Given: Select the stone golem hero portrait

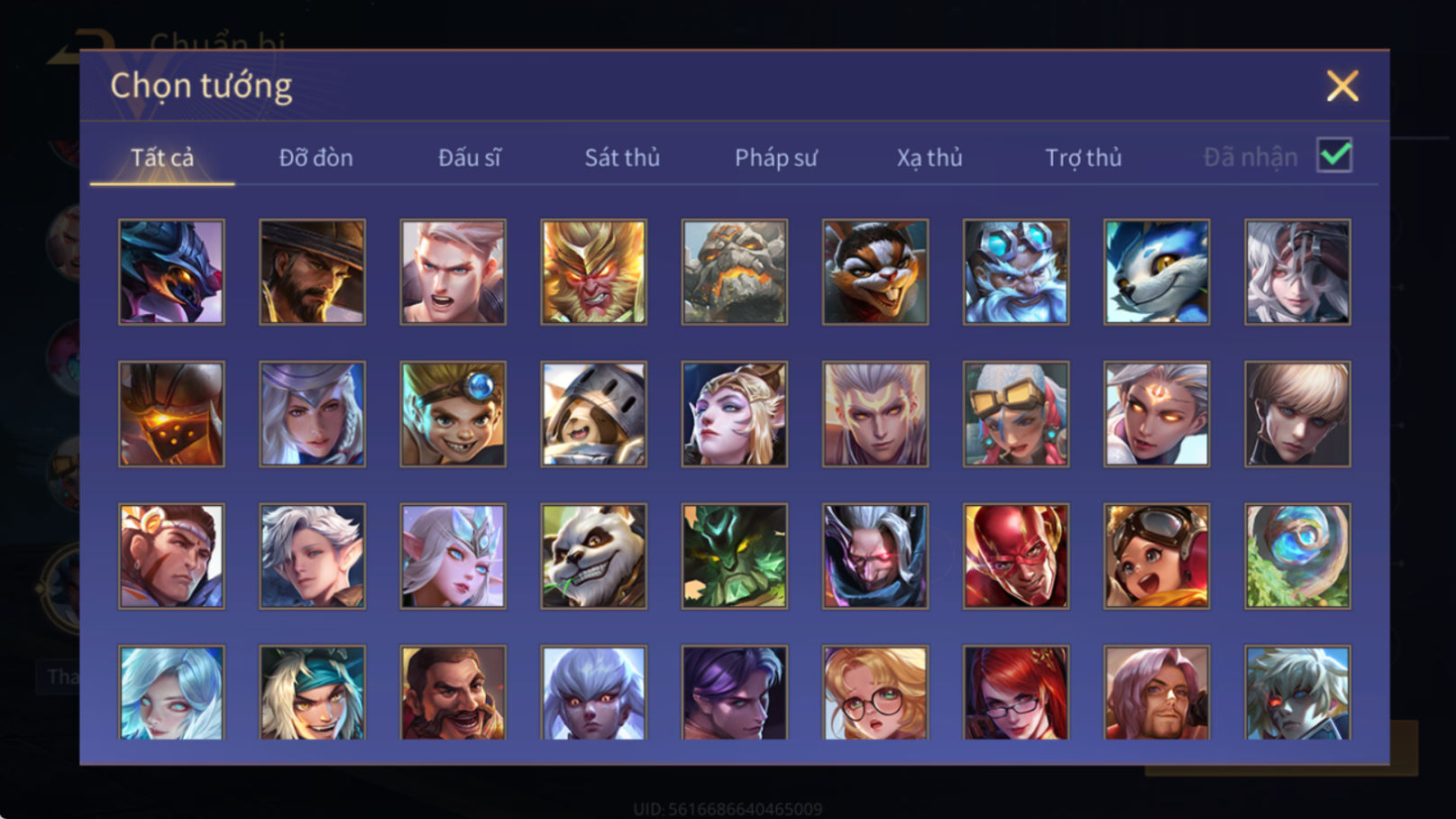Looking at the screenshot, I should 734,271.
